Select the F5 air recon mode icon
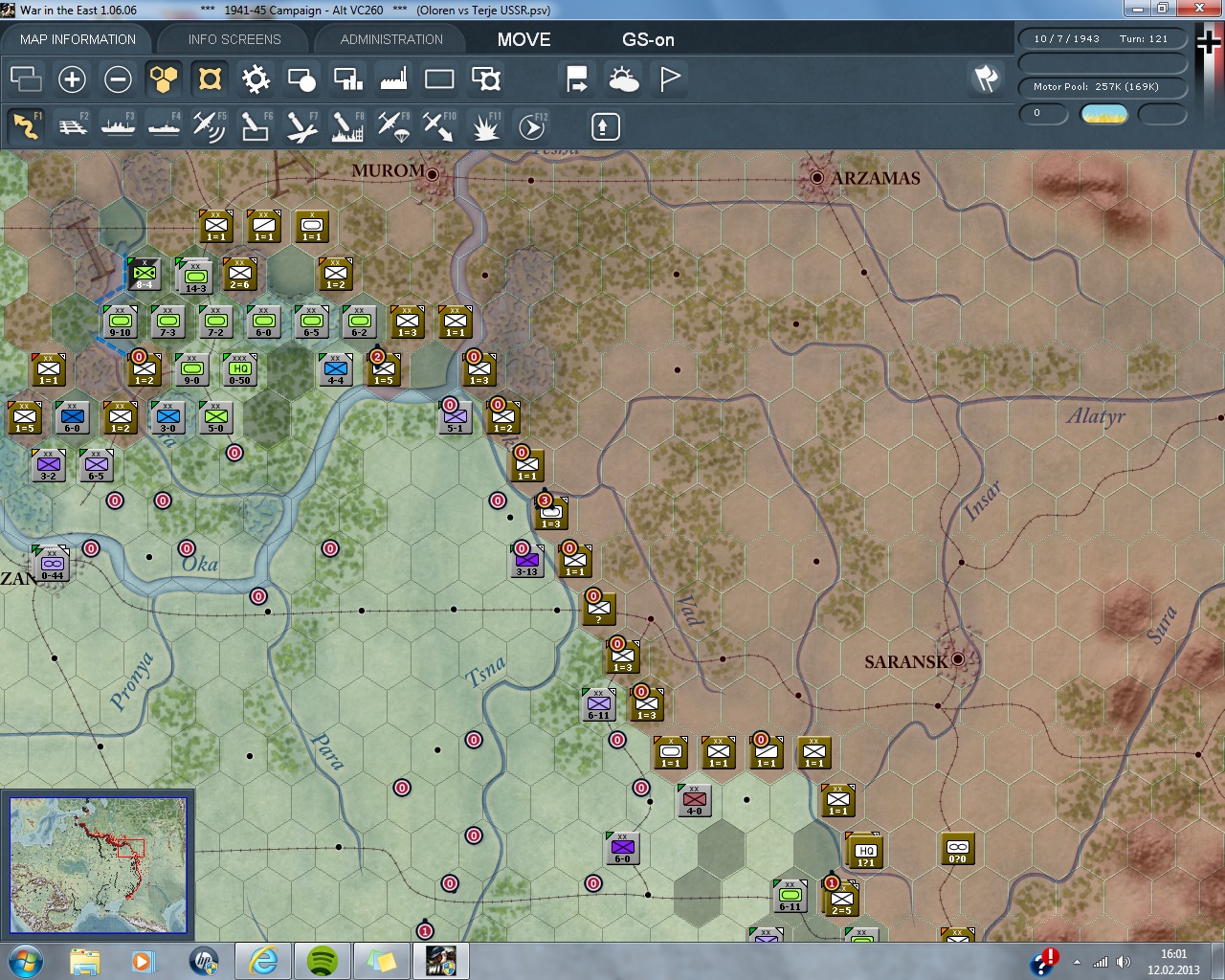 [x=210, y=126]
